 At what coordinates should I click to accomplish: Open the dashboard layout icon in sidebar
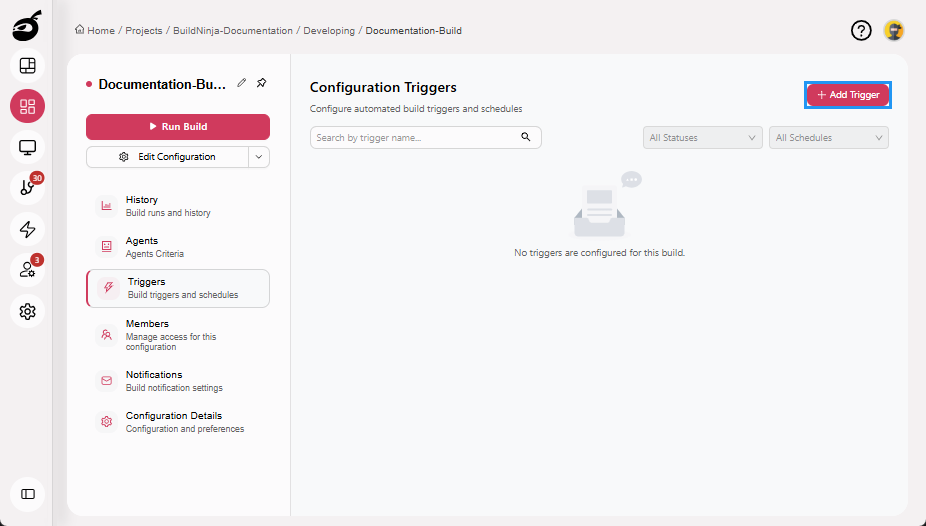click(27, 66)
